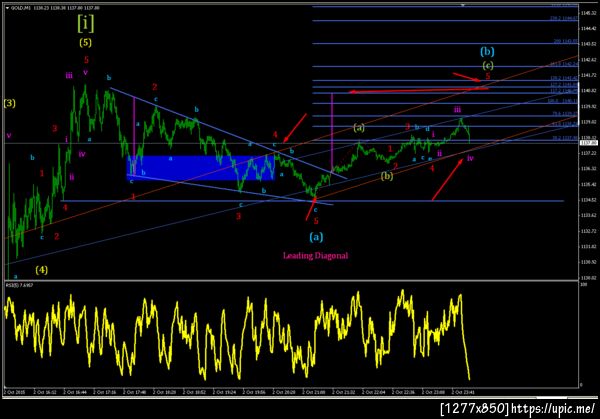This screenshot has height=419, width=600.
Task: Select the solid blue rectangle object on the chart
Action: pos(201,168)
